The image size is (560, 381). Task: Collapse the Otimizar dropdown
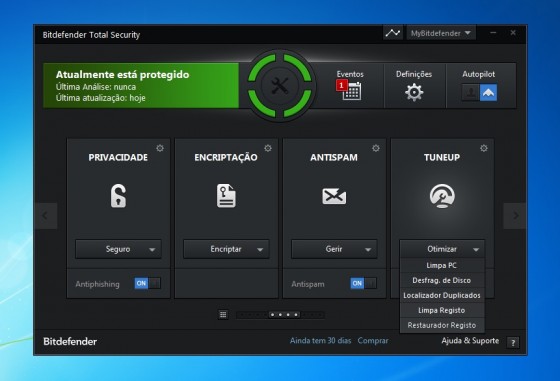[x=442, y=249]
